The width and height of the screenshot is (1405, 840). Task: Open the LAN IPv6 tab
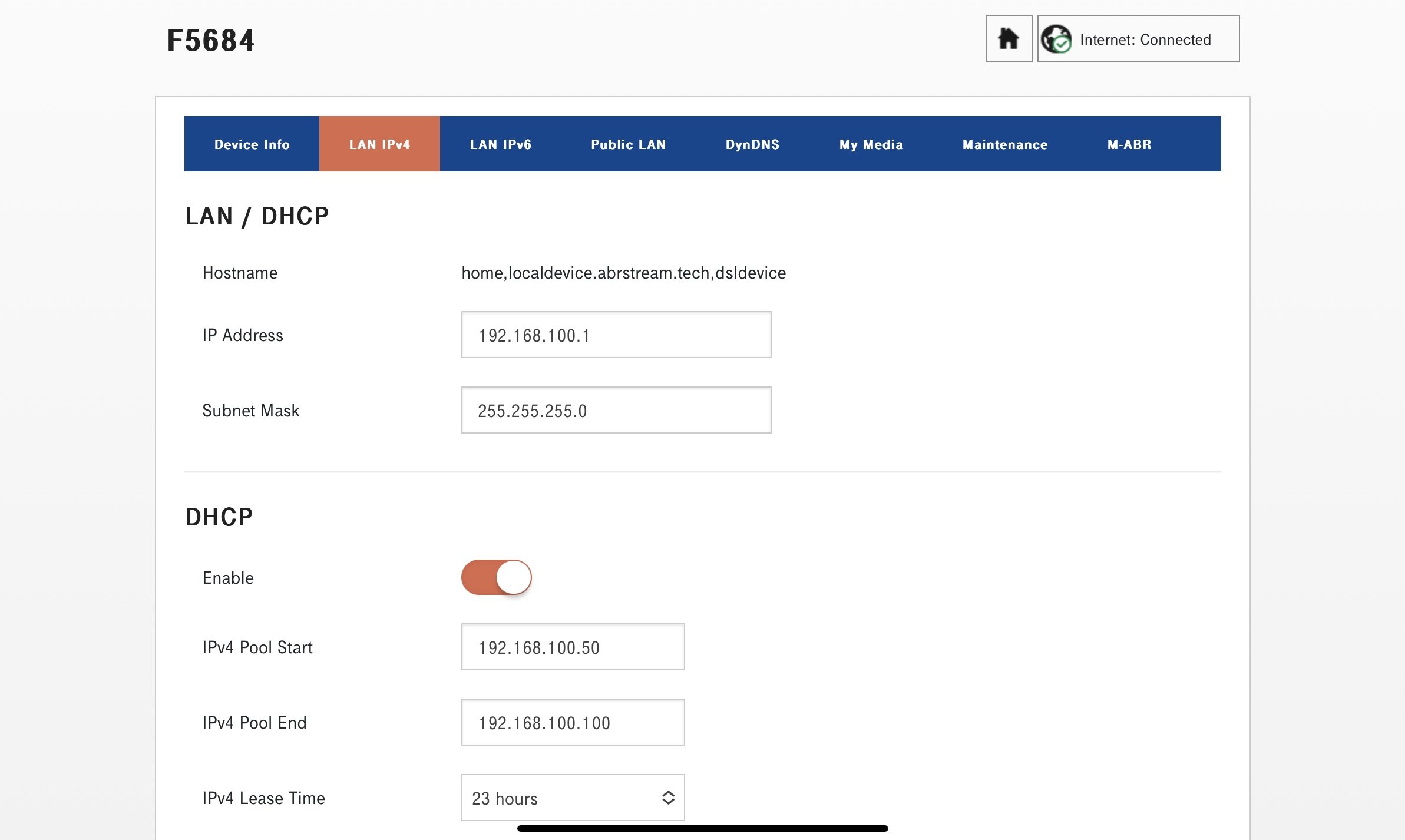(500, 144)
